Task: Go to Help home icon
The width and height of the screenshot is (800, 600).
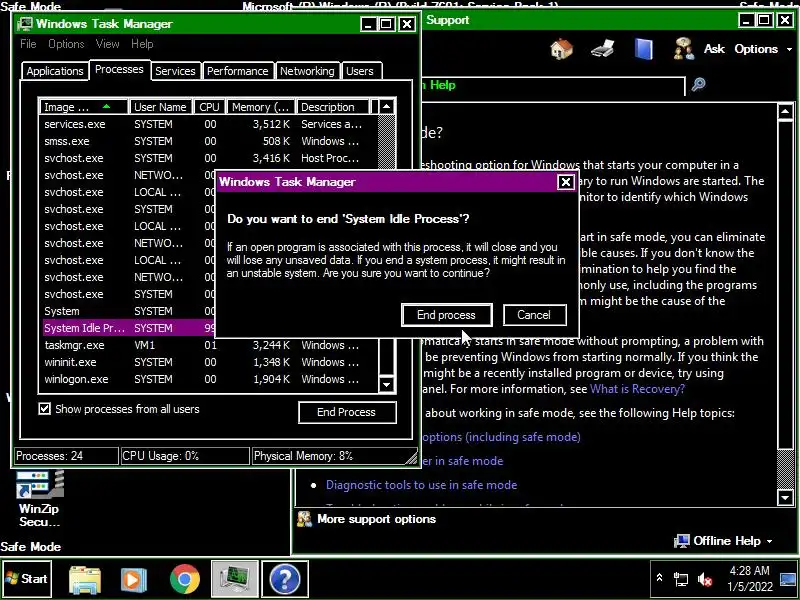Action: coord(561,49)
